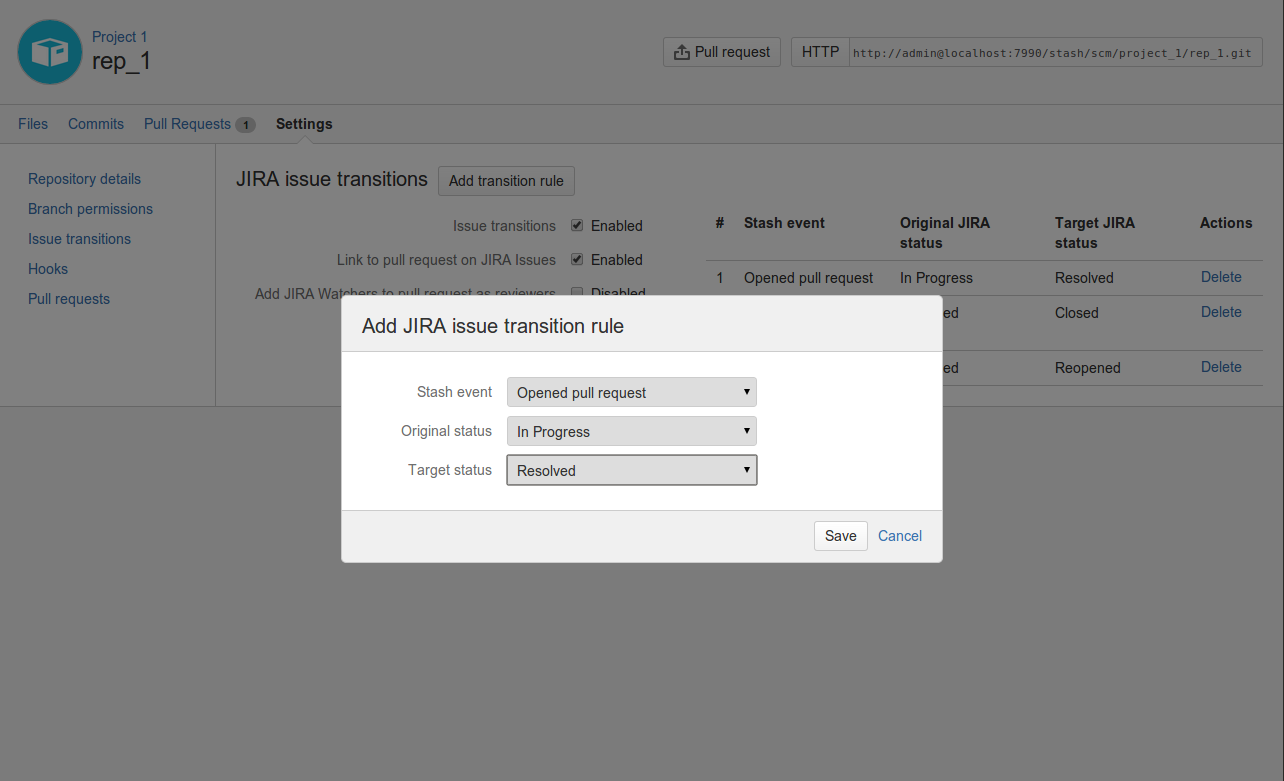The width and height of the screenshot is (1284, 781).
Task: Click 'Closed' target status cell
Action: (x=1077, y=313)
